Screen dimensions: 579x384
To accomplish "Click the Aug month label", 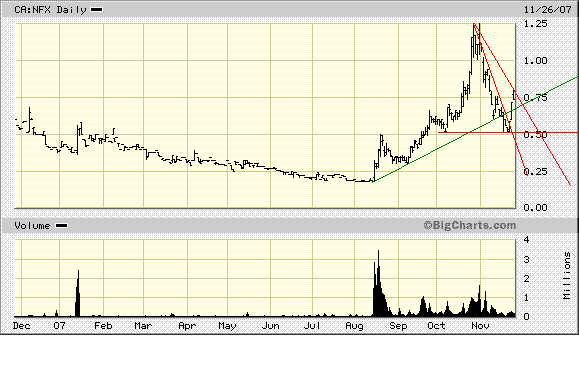I will point(354,326).
